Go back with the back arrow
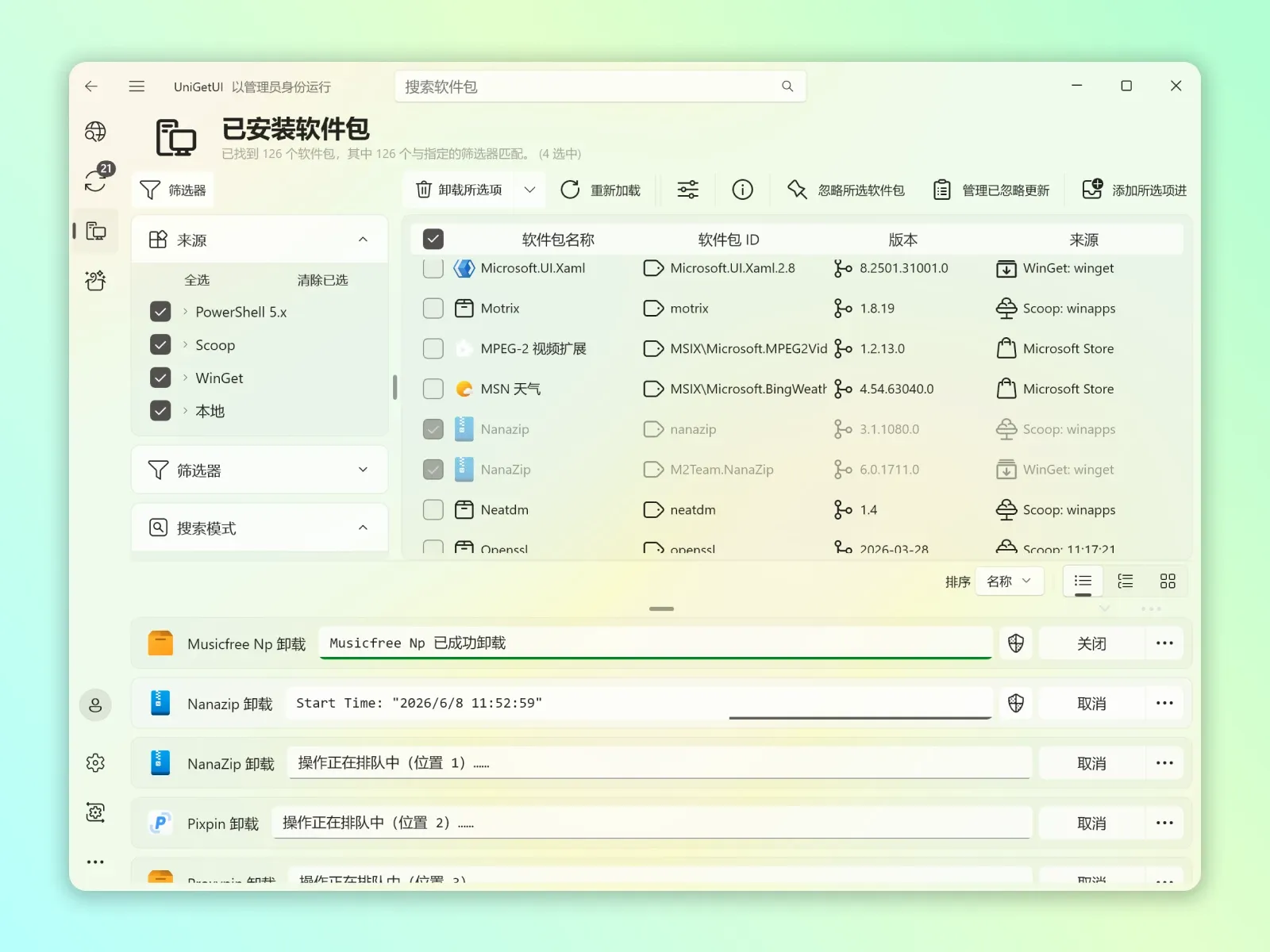The width and height of the screenshot is (1270, 952). (x=91, y=86)
